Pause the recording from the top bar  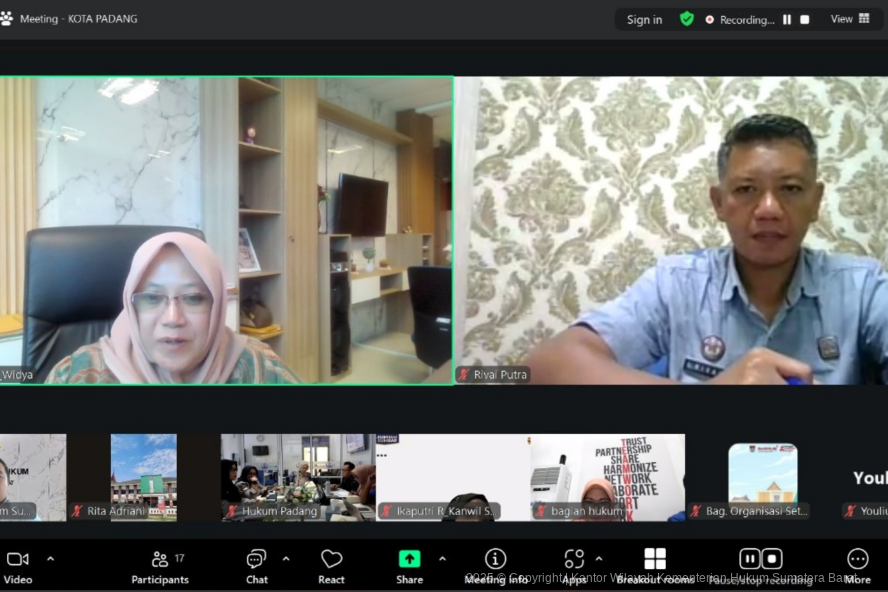tap(787, 19)
